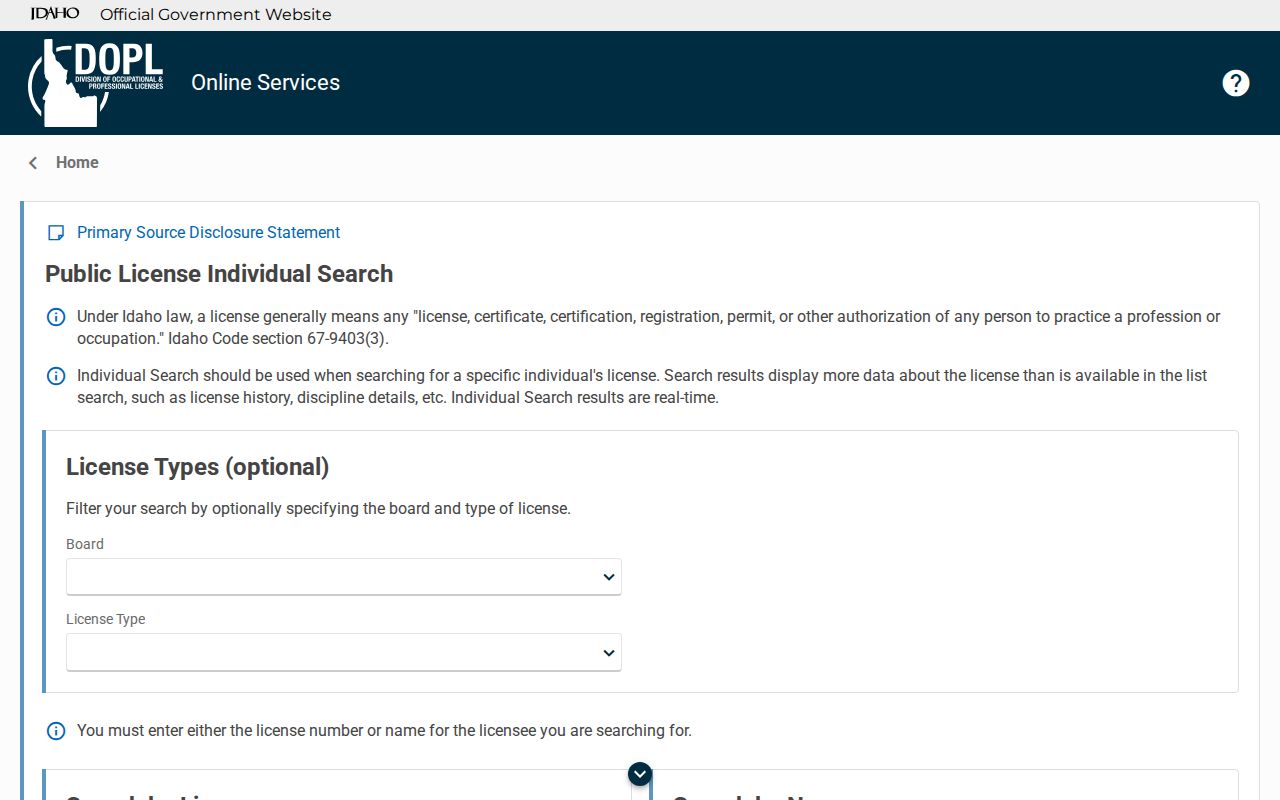1280x800 pixels.
Task: Click the License Type field label
Action: 106,619
